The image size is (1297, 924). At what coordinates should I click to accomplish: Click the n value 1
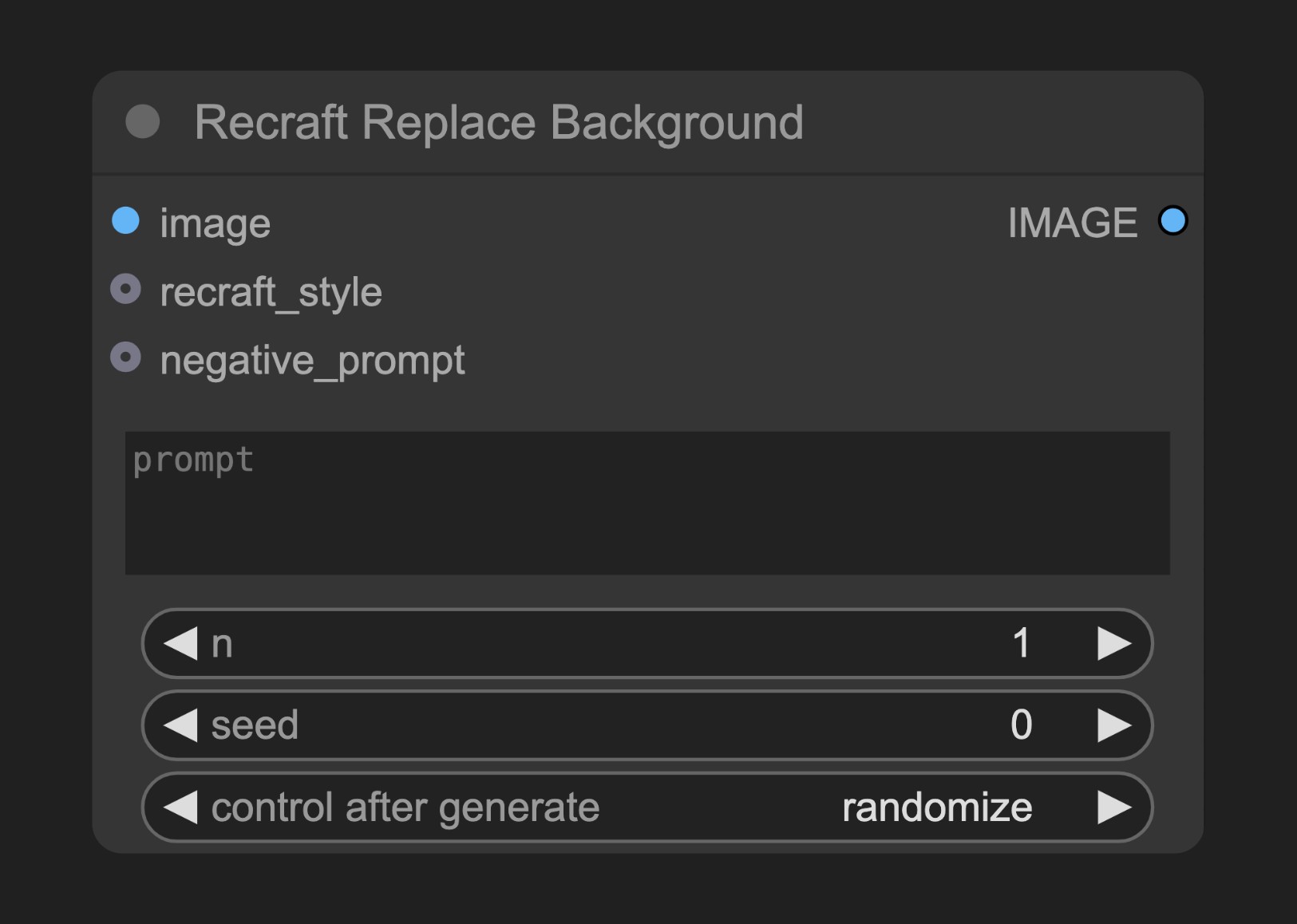coord(1021,643)
